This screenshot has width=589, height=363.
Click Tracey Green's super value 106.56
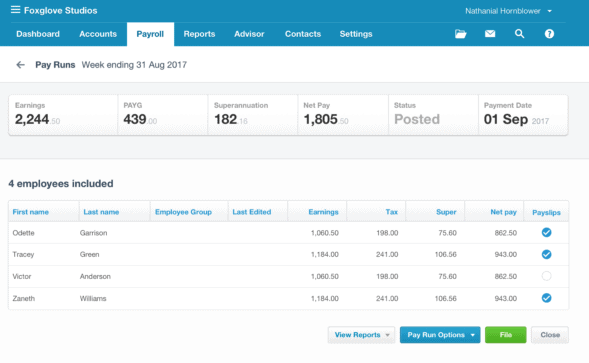pyautogui.click(x=446, y=254)
